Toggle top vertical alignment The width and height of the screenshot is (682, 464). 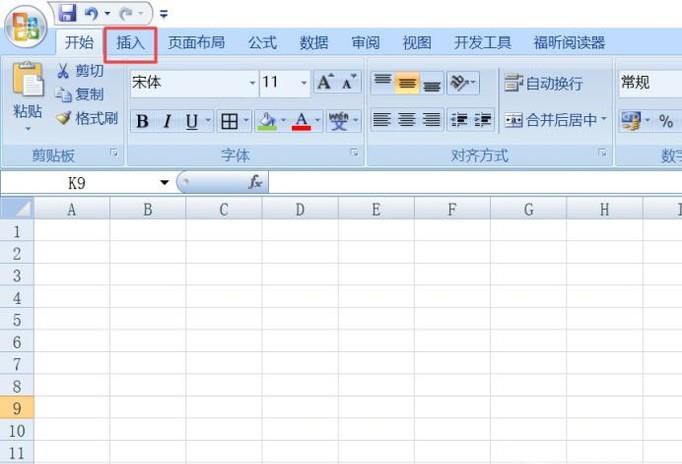(383, 82)
